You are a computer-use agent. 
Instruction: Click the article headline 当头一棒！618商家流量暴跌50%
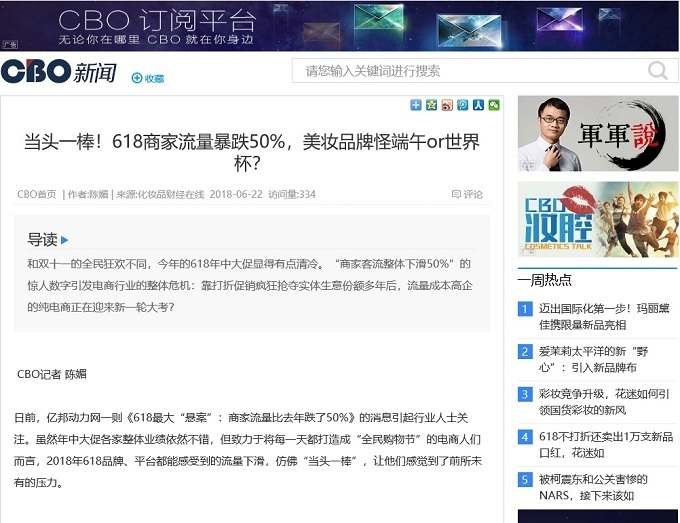click(252, 152)
